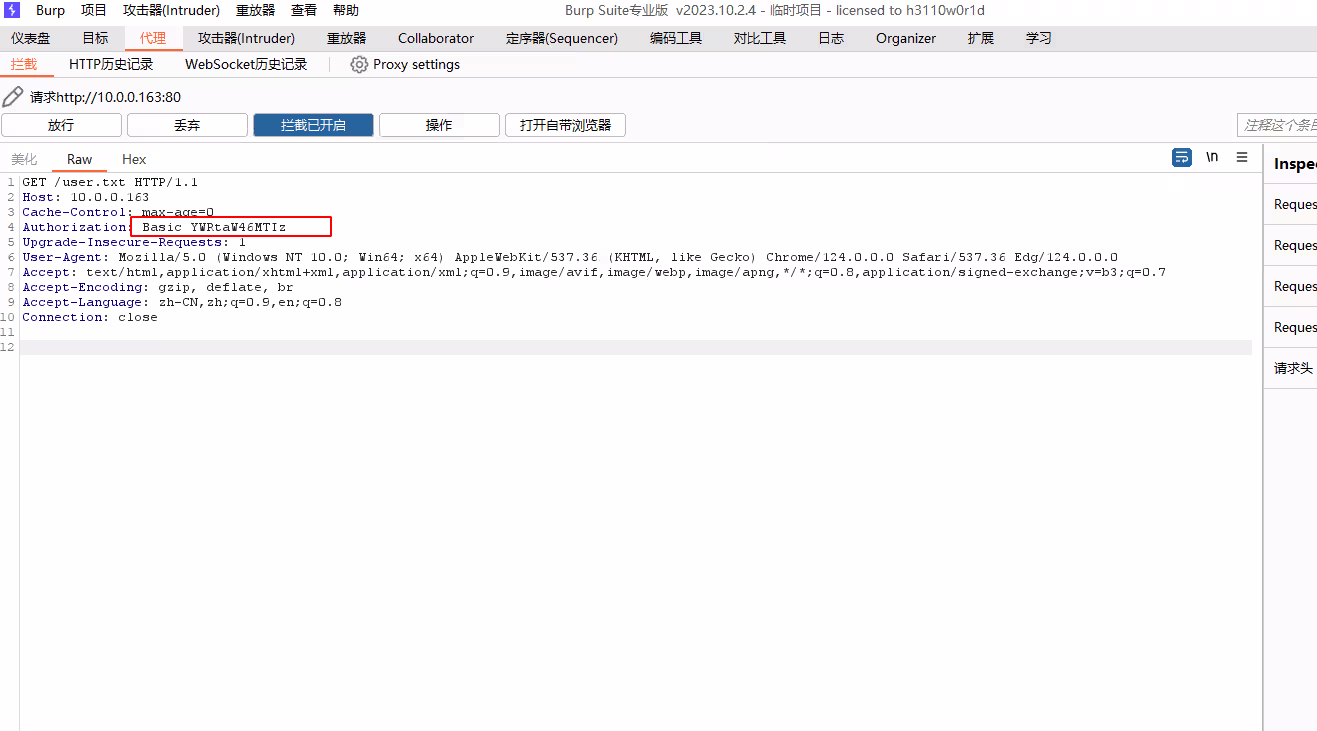Open the 操作 action menu button
This screenshot has width=1317, height=731.
click(x=439, y=125)
